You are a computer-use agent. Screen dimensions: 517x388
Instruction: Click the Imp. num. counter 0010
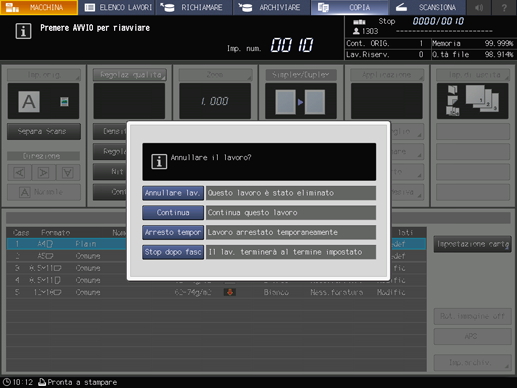[292, 45]
